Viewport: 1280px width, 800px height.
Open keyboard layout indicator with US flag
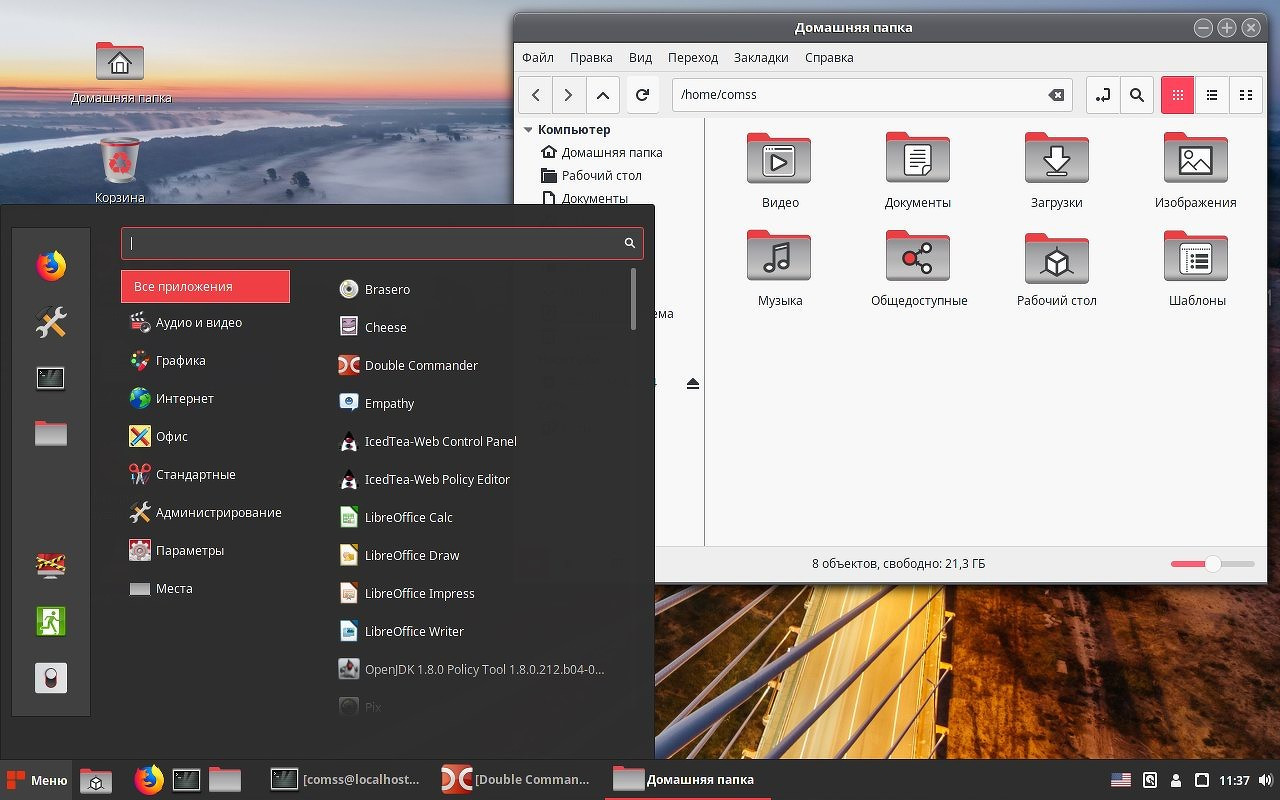coord(1120,780)
